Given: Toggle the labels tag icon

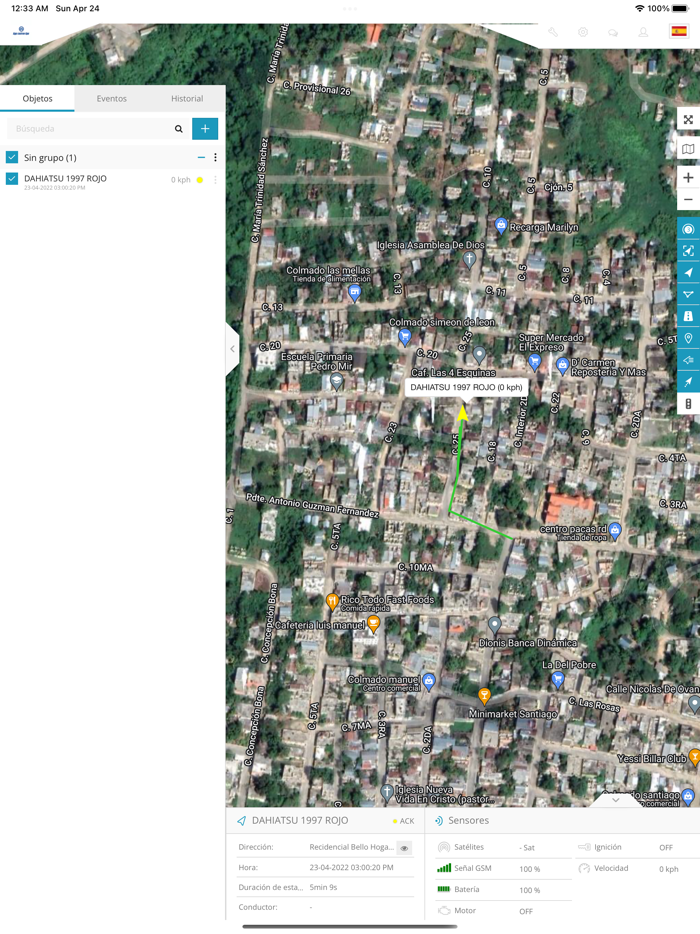Looking at the screenshot, I should coord(688,360).
